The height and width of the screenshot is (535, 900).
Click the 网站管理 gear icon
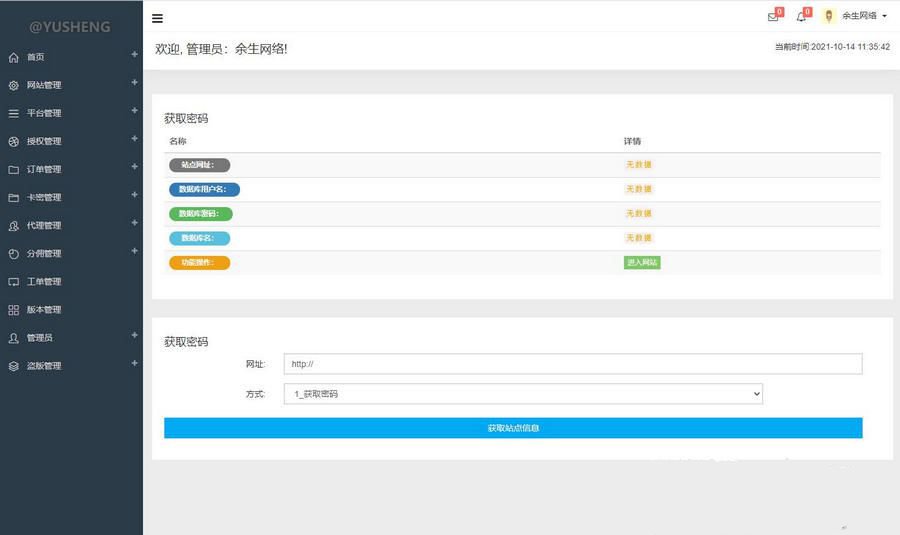(x=14, y=86)
